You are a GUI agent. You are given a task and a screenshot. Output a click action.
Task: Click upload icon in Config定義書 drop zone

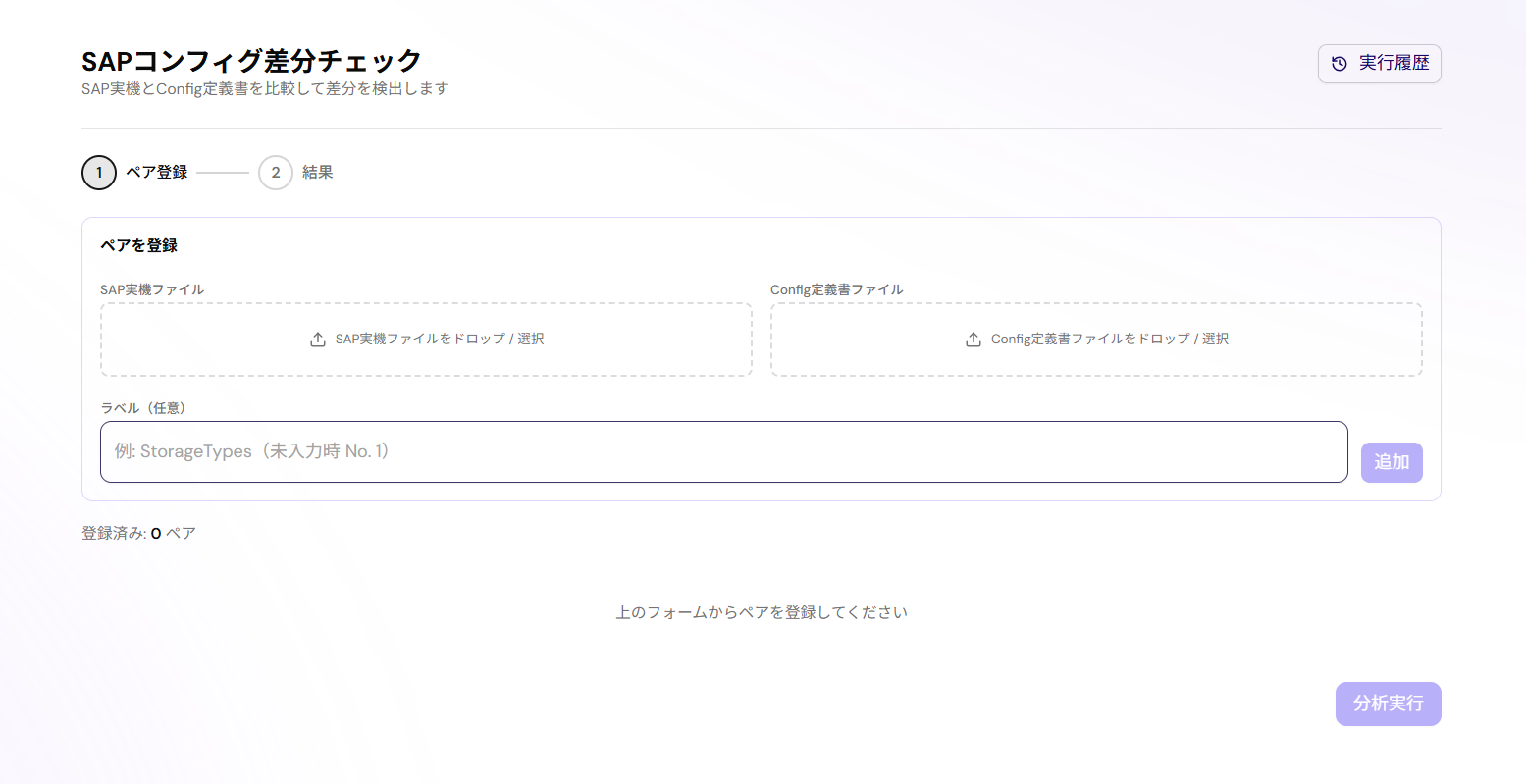[x=973, y=340]
